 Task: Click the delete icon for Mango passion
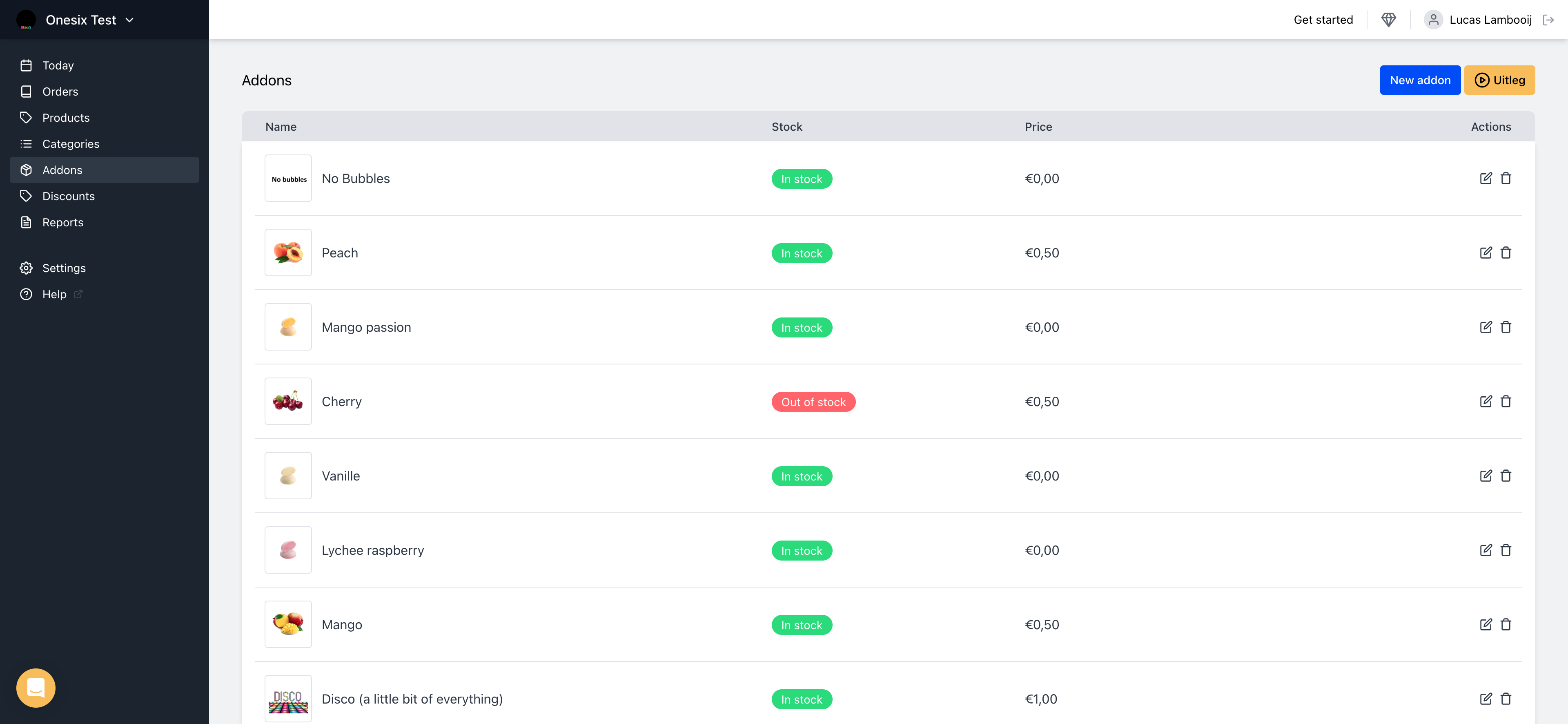(x=1506, y=327)
